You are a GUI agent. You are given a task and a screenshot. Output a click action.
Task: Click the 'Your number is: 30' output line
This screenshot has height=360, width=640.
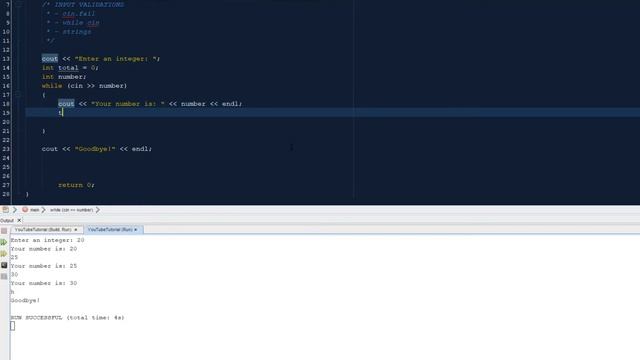pos(44,283)
